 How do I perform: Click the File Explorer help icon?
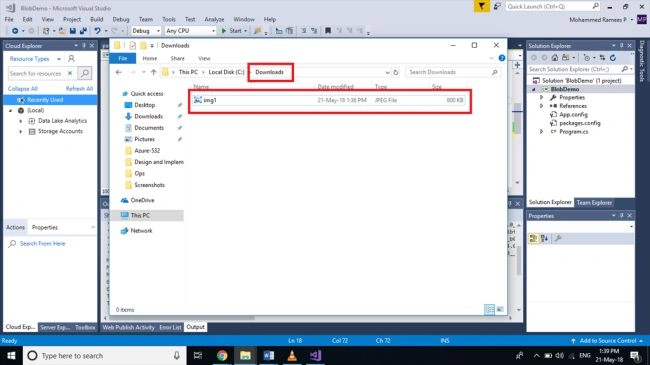(x=502, y=58)
